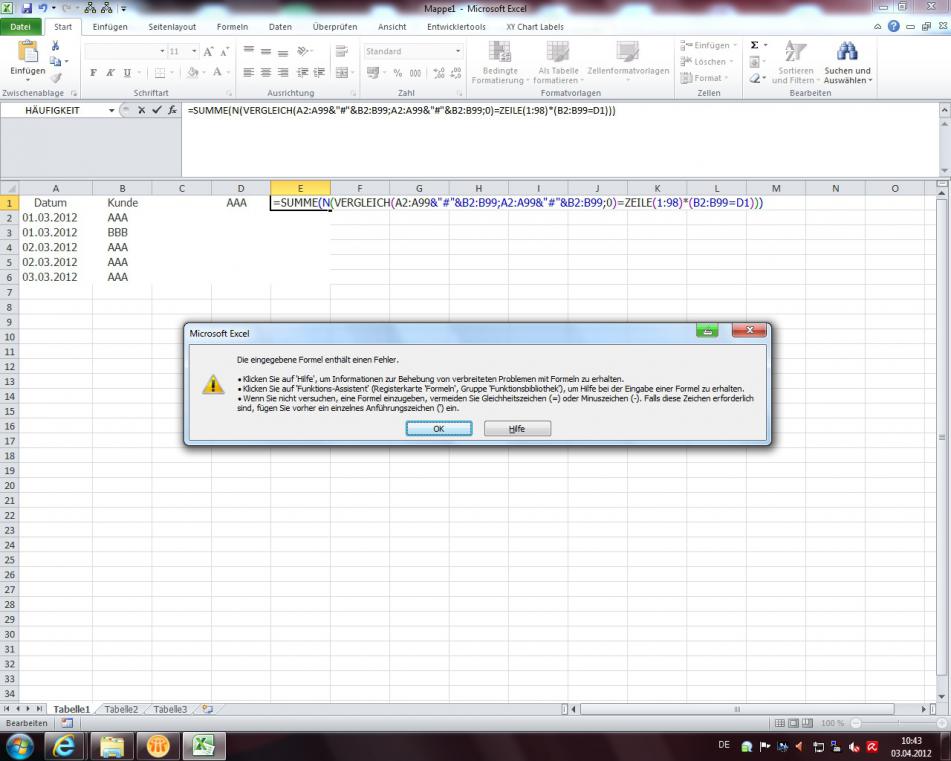The image size is (951, 761).
Task: Open the Tabelle2 sheet tab
Action: [x=121, y=709]
